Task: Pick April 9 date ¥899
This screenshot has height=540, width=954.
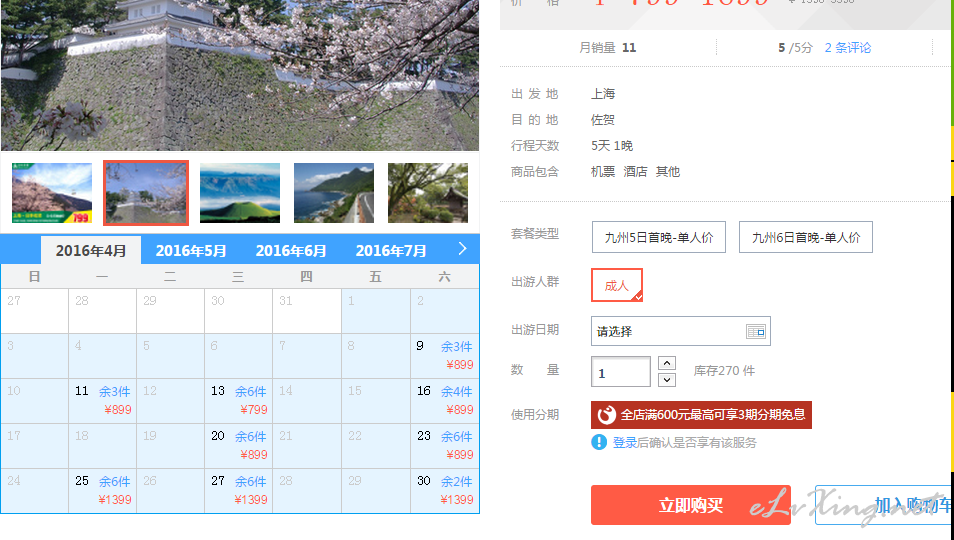Action: [445, 356]
